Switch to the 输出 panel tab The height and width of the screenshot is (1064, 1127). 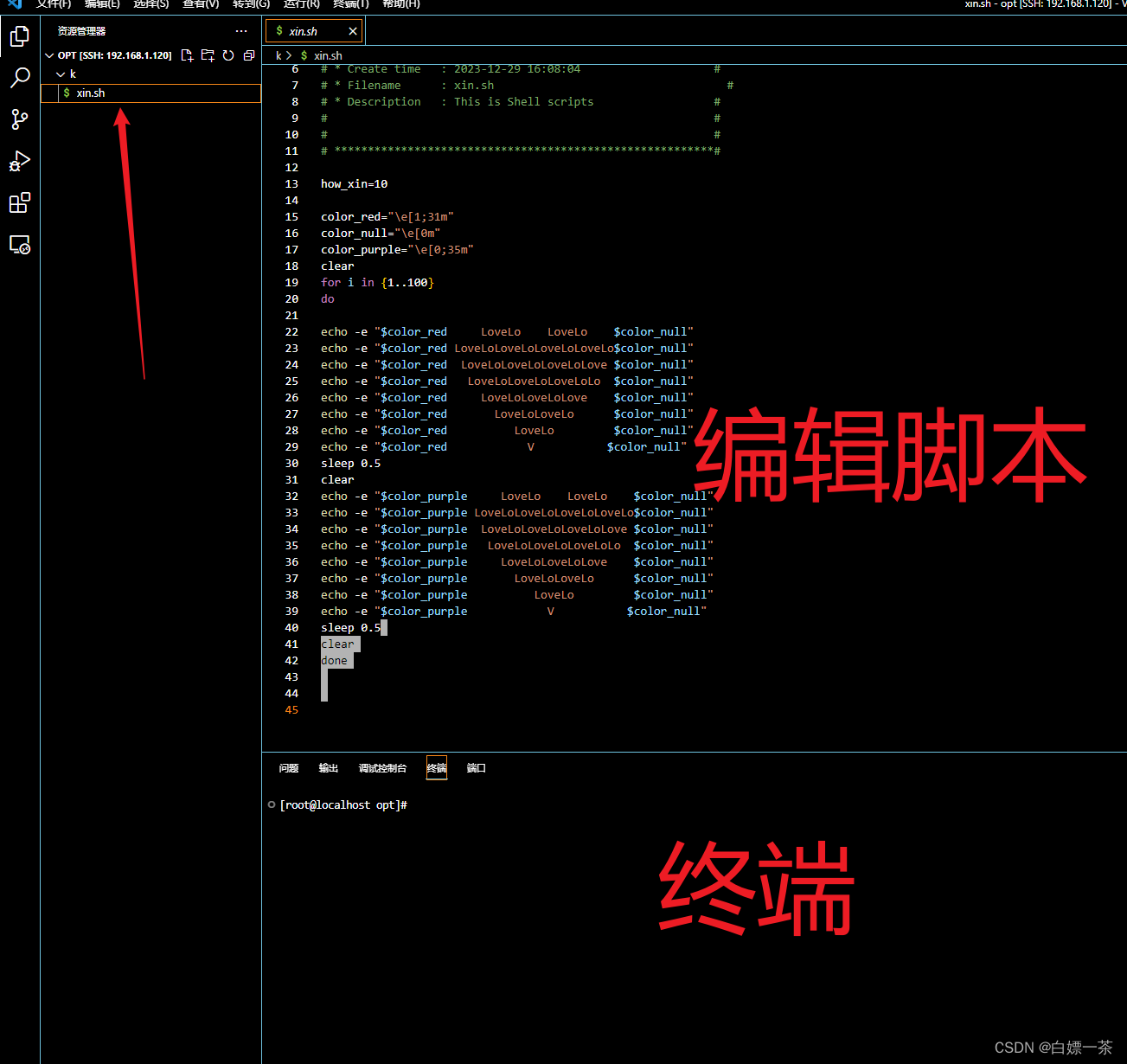pyautogui.click(x=329, y=768)
